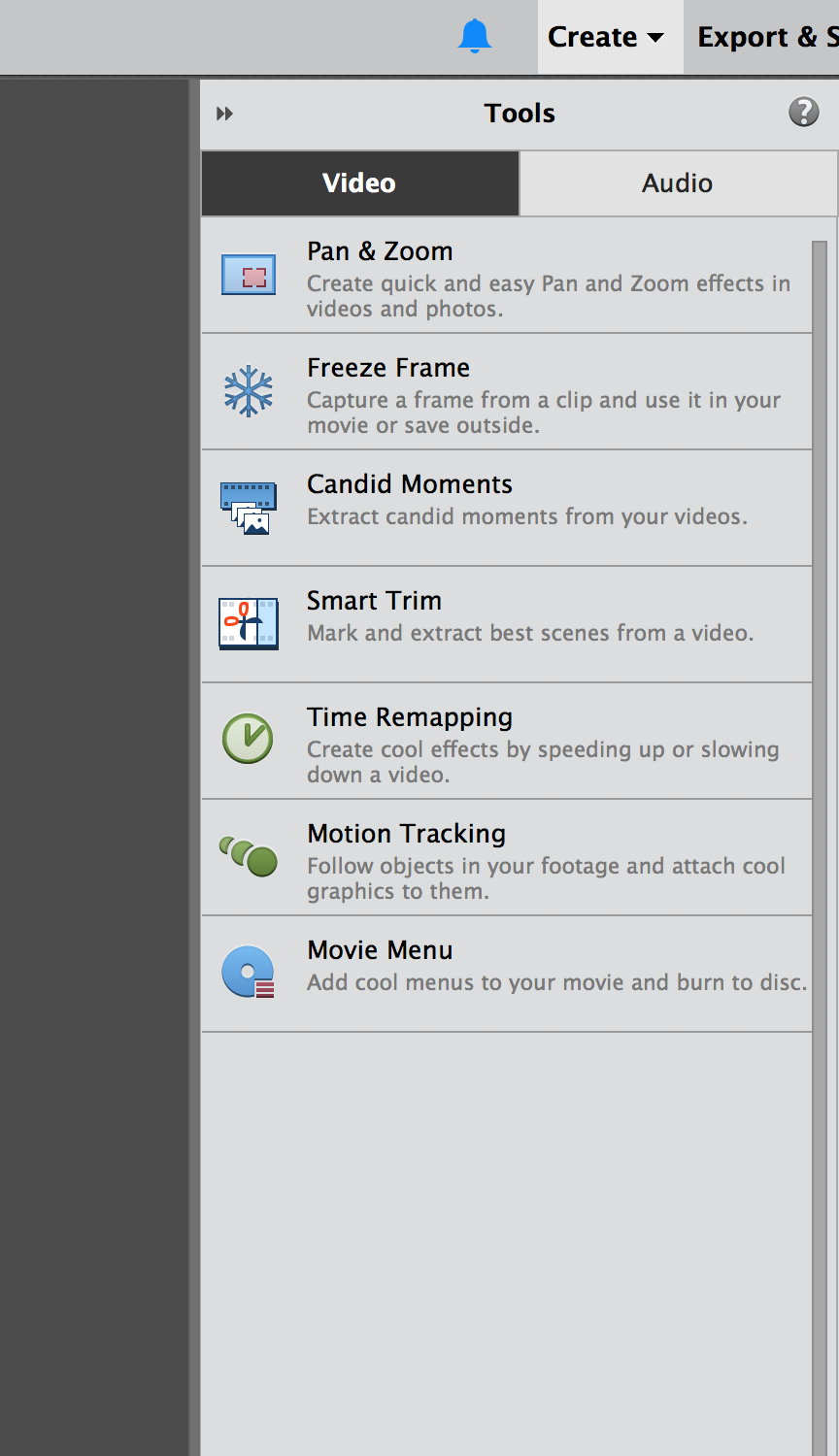
Task: Click the Pan & Zoom tool icon
Action: (x=249, y=275)
